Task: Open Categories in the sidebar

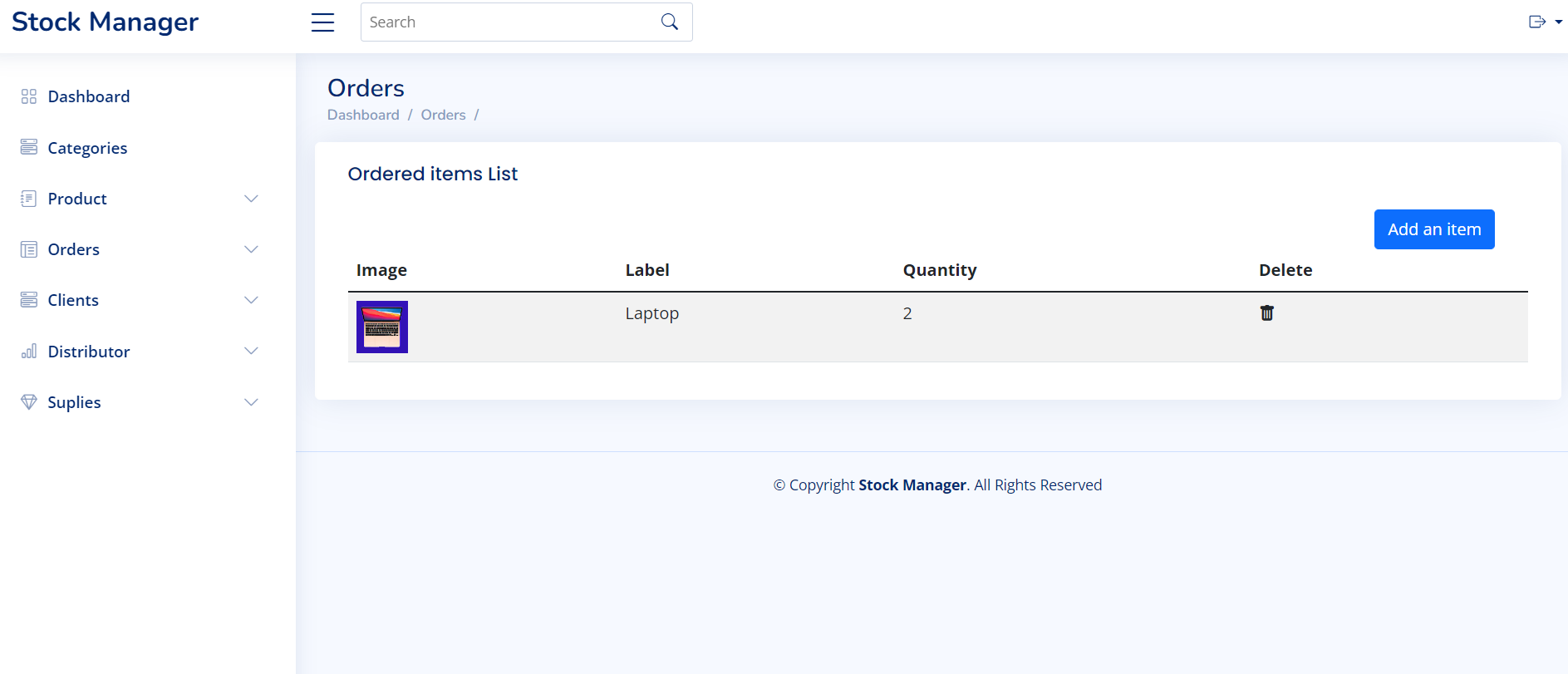Action: tap(87, 148)
